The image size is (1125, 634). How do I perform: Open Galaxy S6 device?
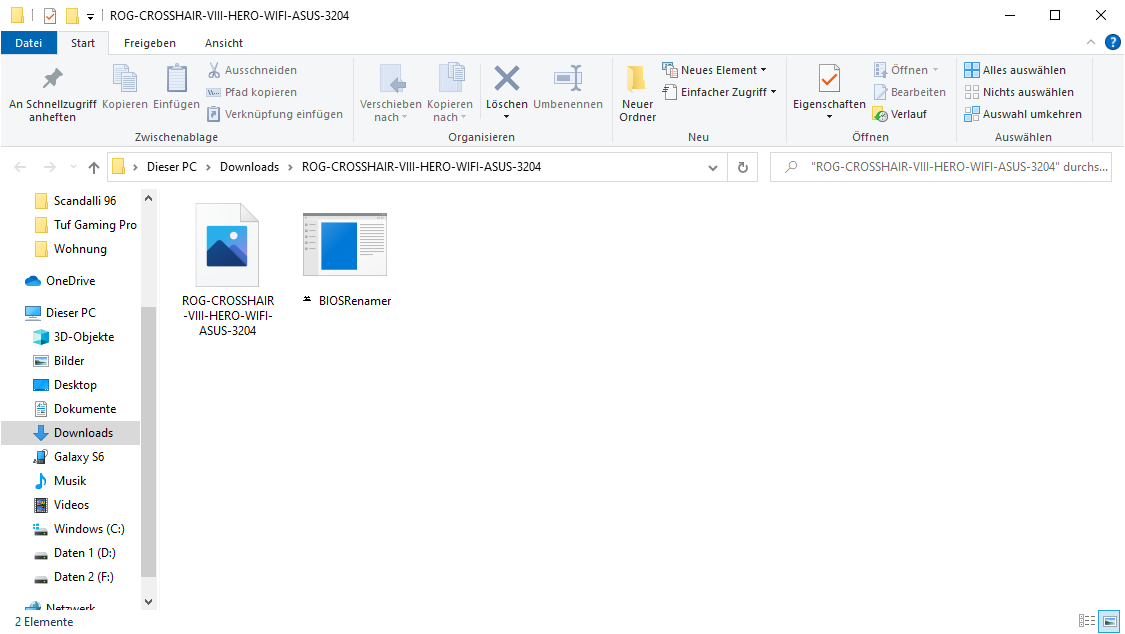[69, 457]
